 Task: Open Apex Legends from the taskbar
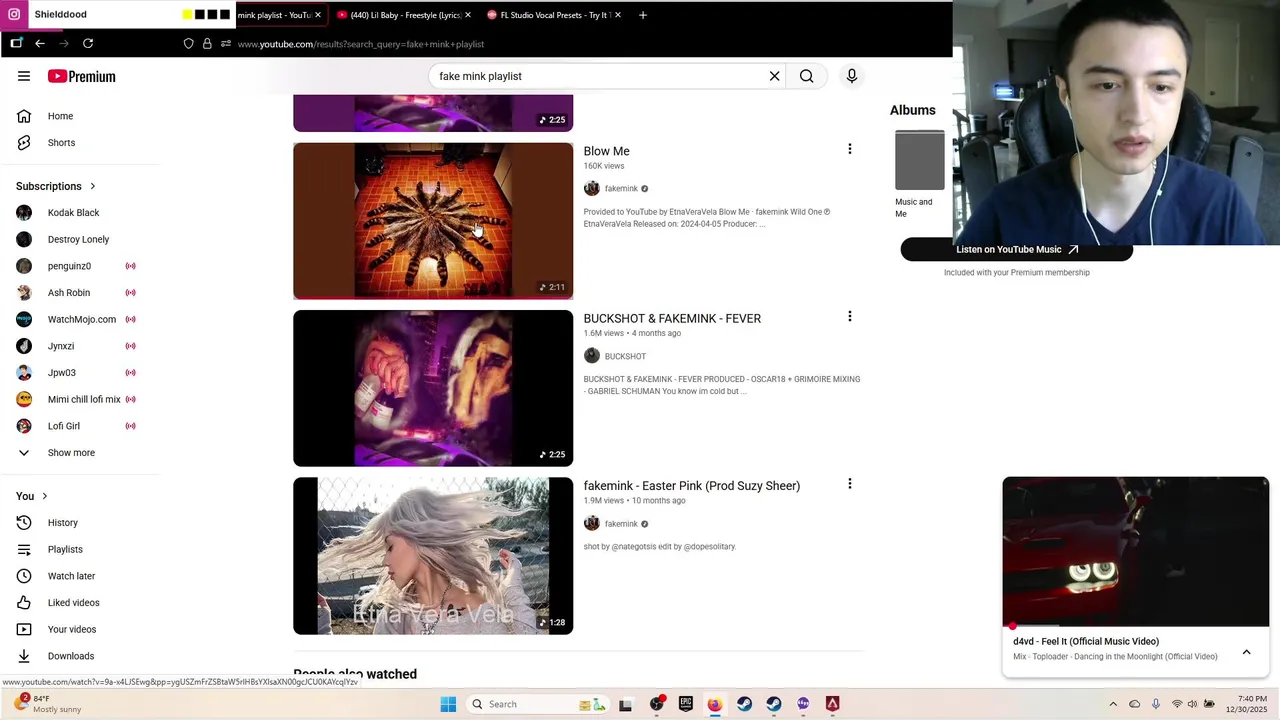832,704
